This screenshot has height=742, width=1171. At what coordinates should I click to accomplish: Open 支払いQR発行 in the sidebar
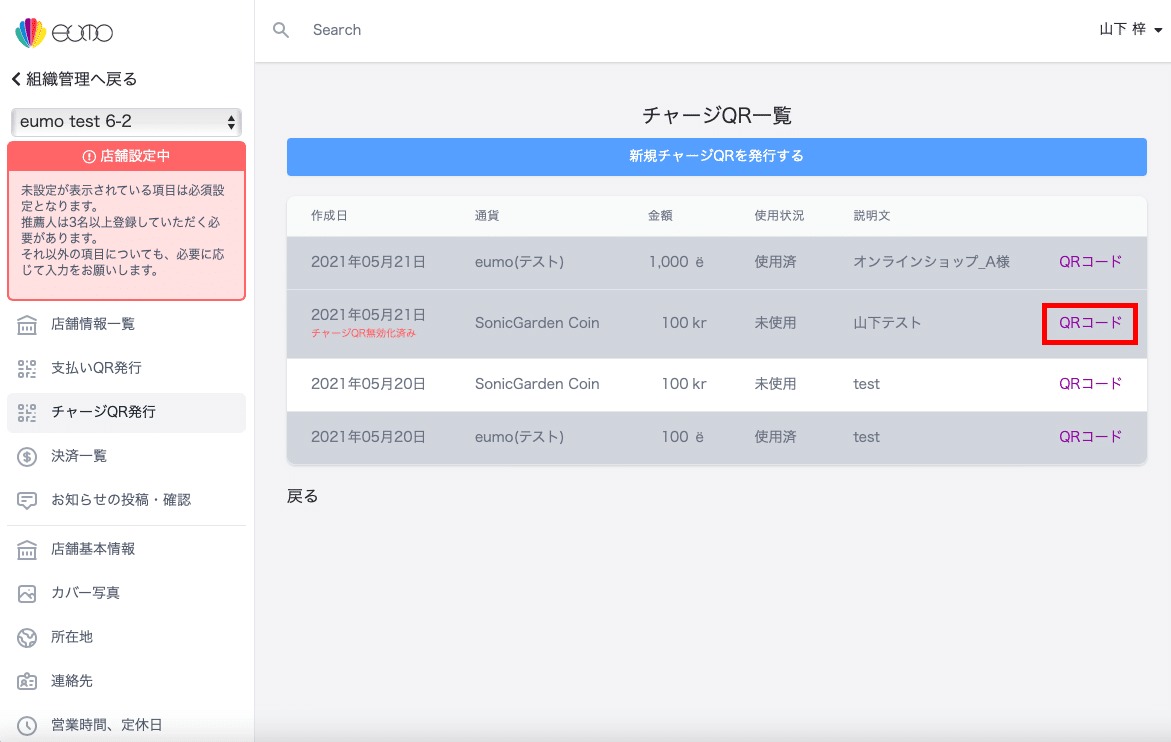click(126, 368)
